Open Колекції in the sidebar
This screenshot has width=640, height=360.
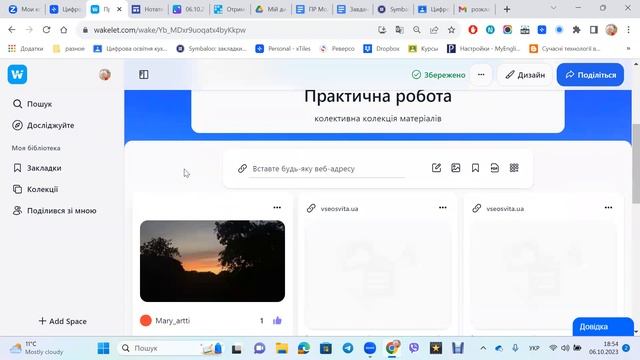pos(36,189)
